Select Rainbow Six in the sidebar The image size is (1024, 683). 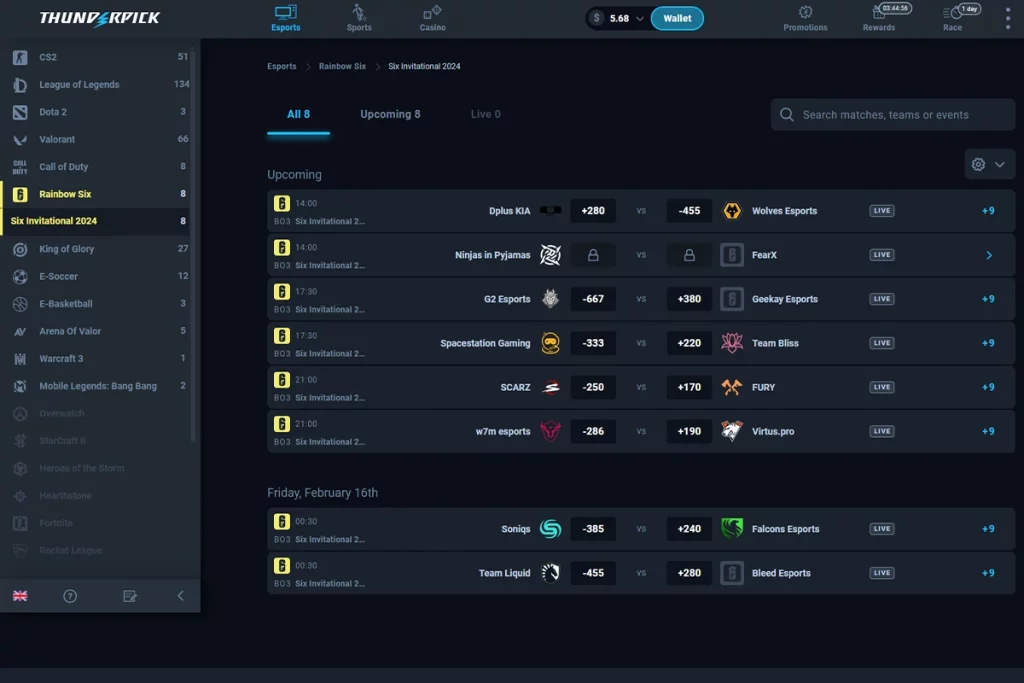click(x=100, y=194)
